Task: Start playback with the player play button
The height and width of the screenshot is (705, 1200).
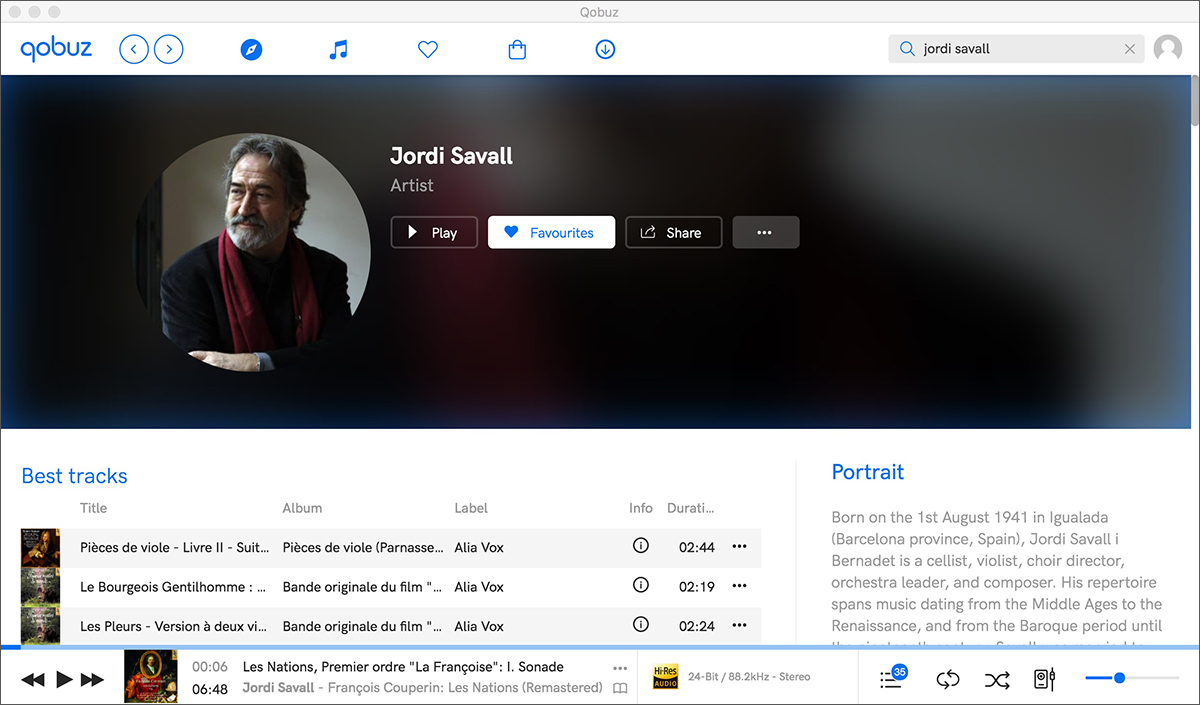Action: coord(64,680)
